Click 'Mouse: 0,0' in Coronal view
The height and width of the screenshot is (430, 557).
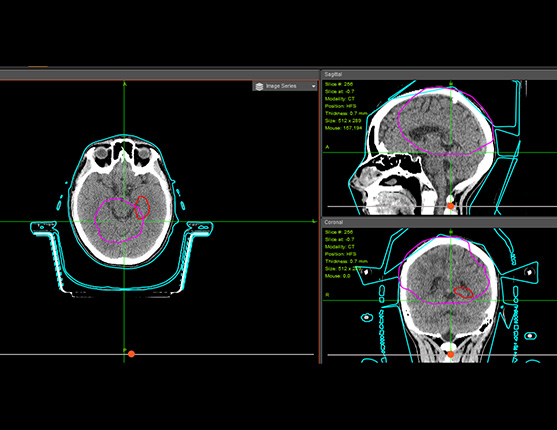pos(337,276)
